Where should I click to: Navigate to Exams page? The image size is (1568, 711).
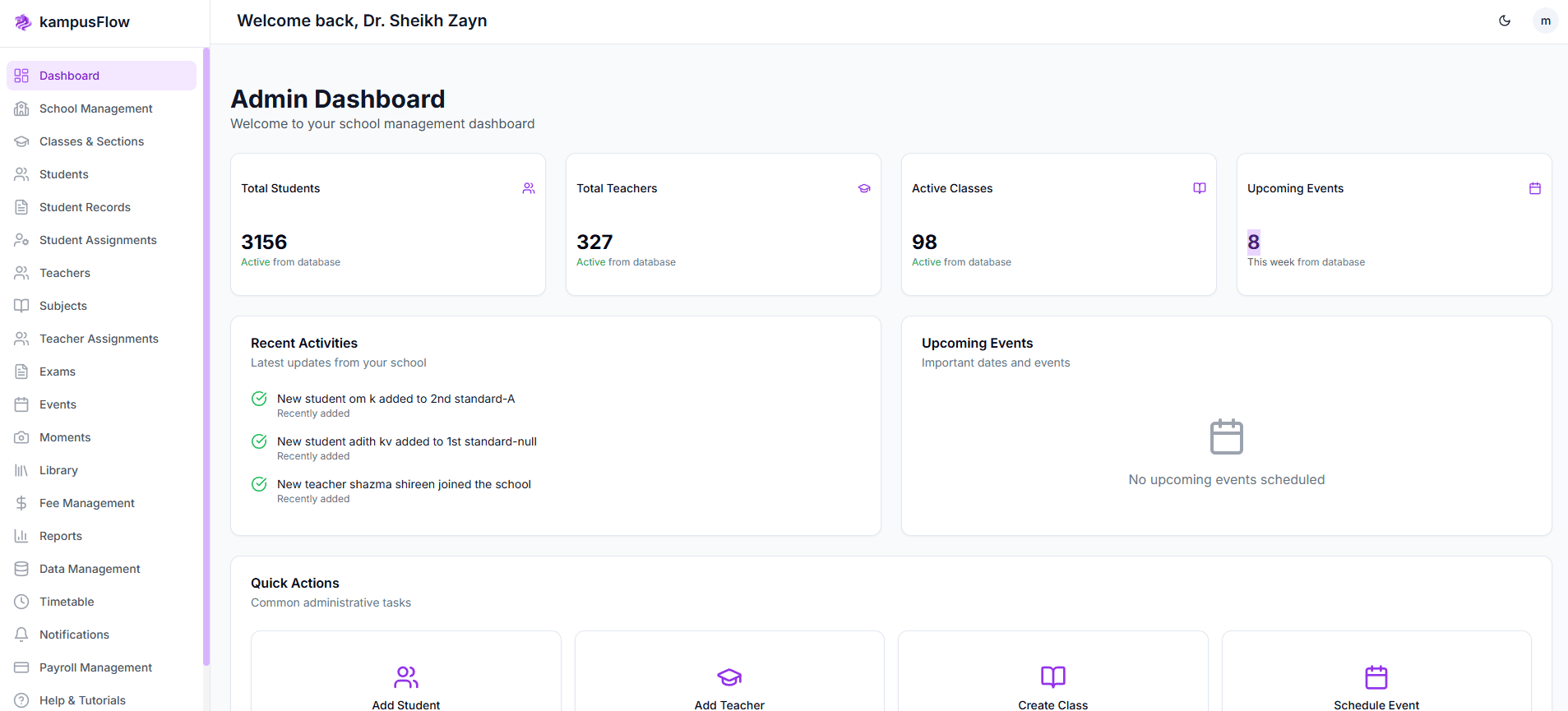pos(101,372)
